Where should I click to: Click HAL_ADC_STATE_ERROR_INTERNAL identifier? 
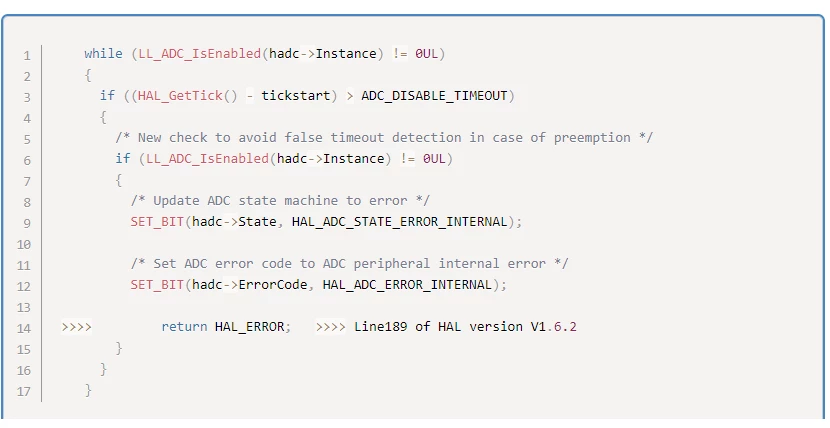(400, 222)
